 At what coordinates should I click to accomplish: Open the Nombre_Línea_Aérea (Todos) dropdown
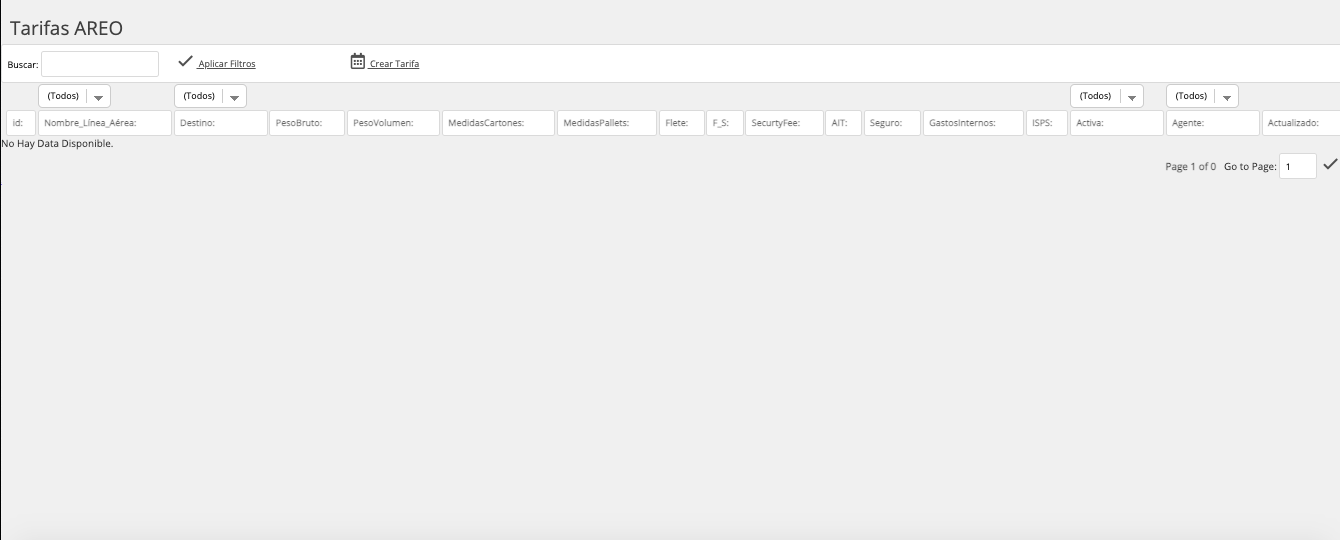coord(74,96)
